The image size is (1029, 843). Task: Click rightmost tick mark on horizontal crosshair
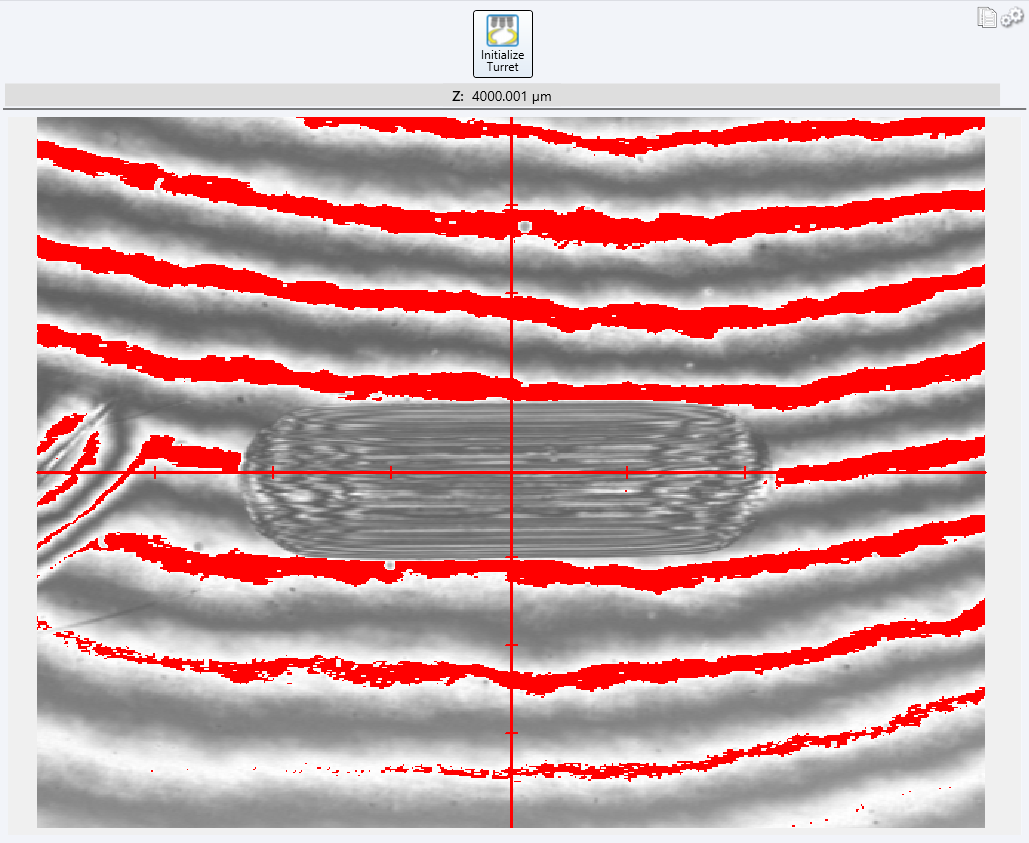(745, 472)
